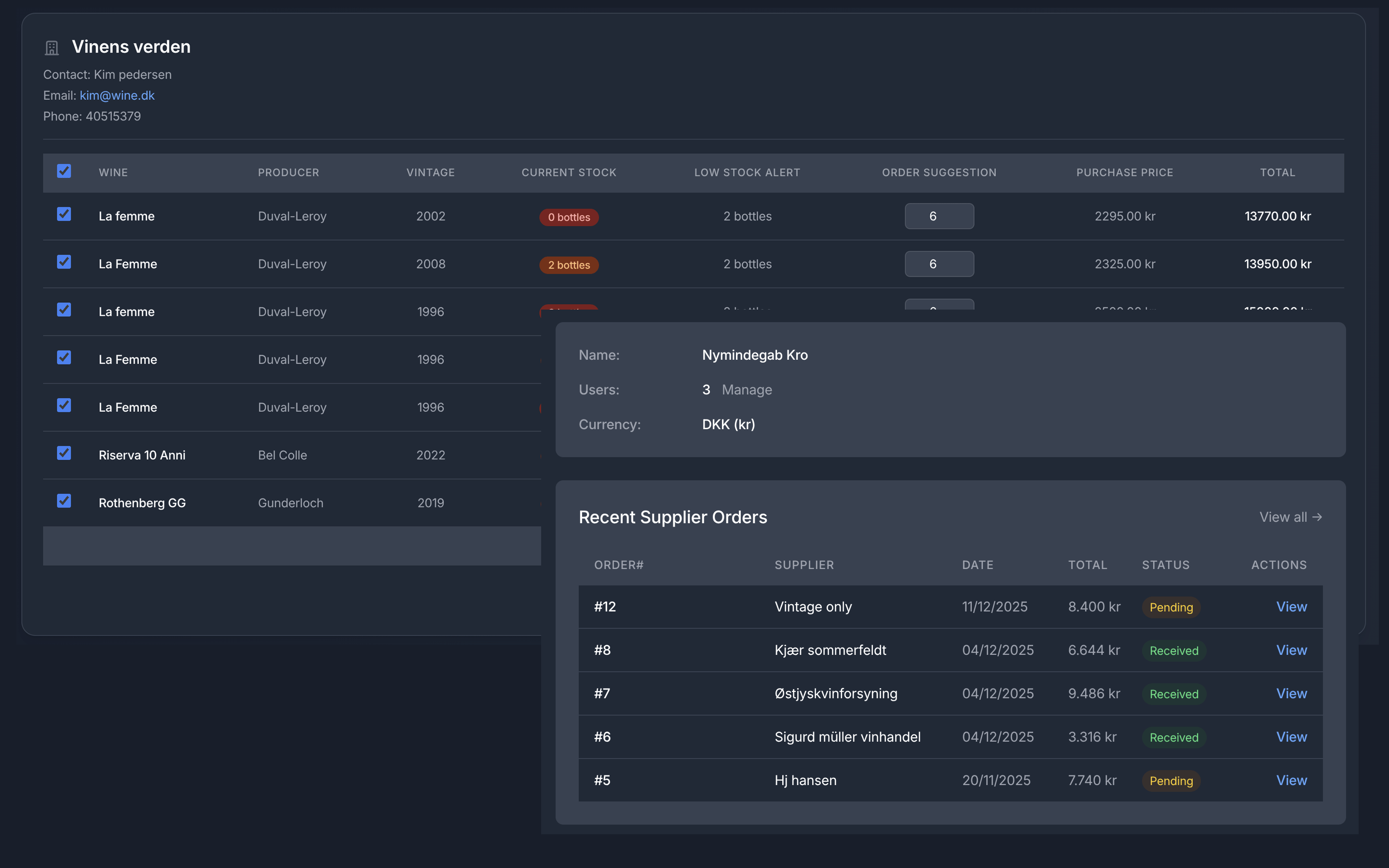Click the WINE column header
This screenshot has width=1389, height=868.
(113, 172)
